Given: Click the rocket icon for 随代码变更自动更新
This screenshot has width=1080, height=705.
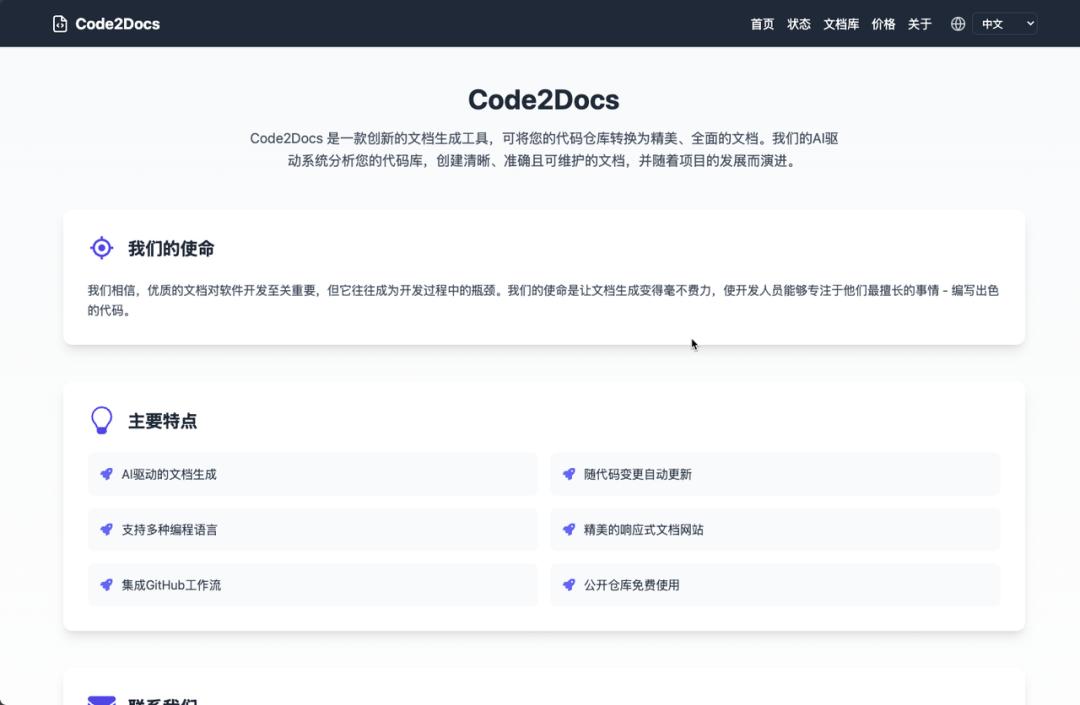Looking at the screenshot, I should pyautogui.click(x=568, y=474).
